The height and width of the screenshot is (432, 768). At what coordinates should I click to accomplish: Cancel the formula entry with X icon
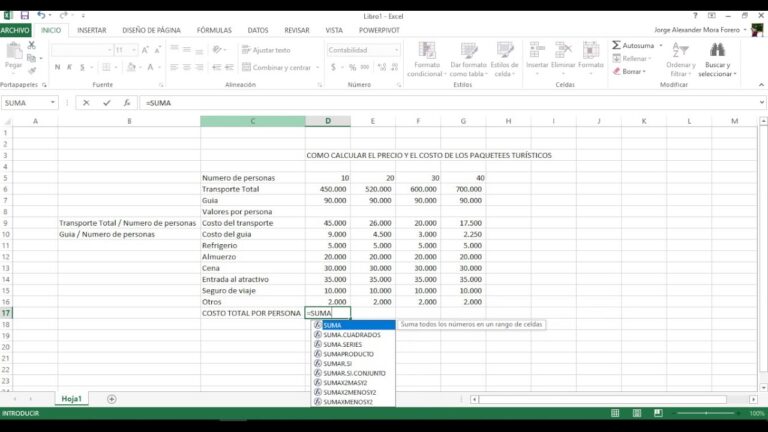[x=87, y=103]
